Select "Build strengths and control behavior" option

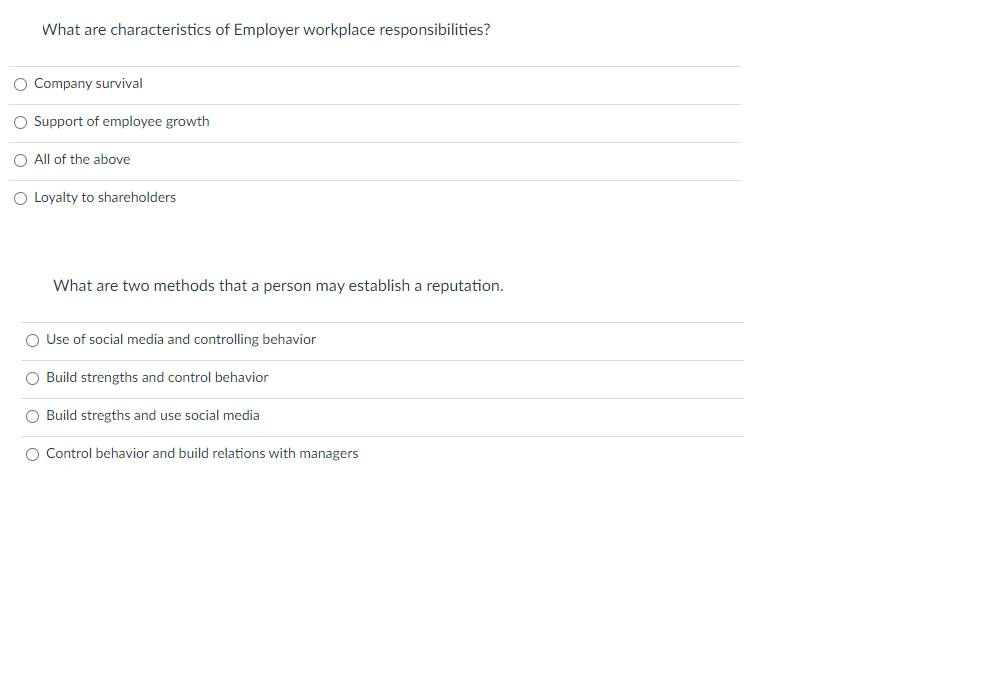(x=32, y=378)
